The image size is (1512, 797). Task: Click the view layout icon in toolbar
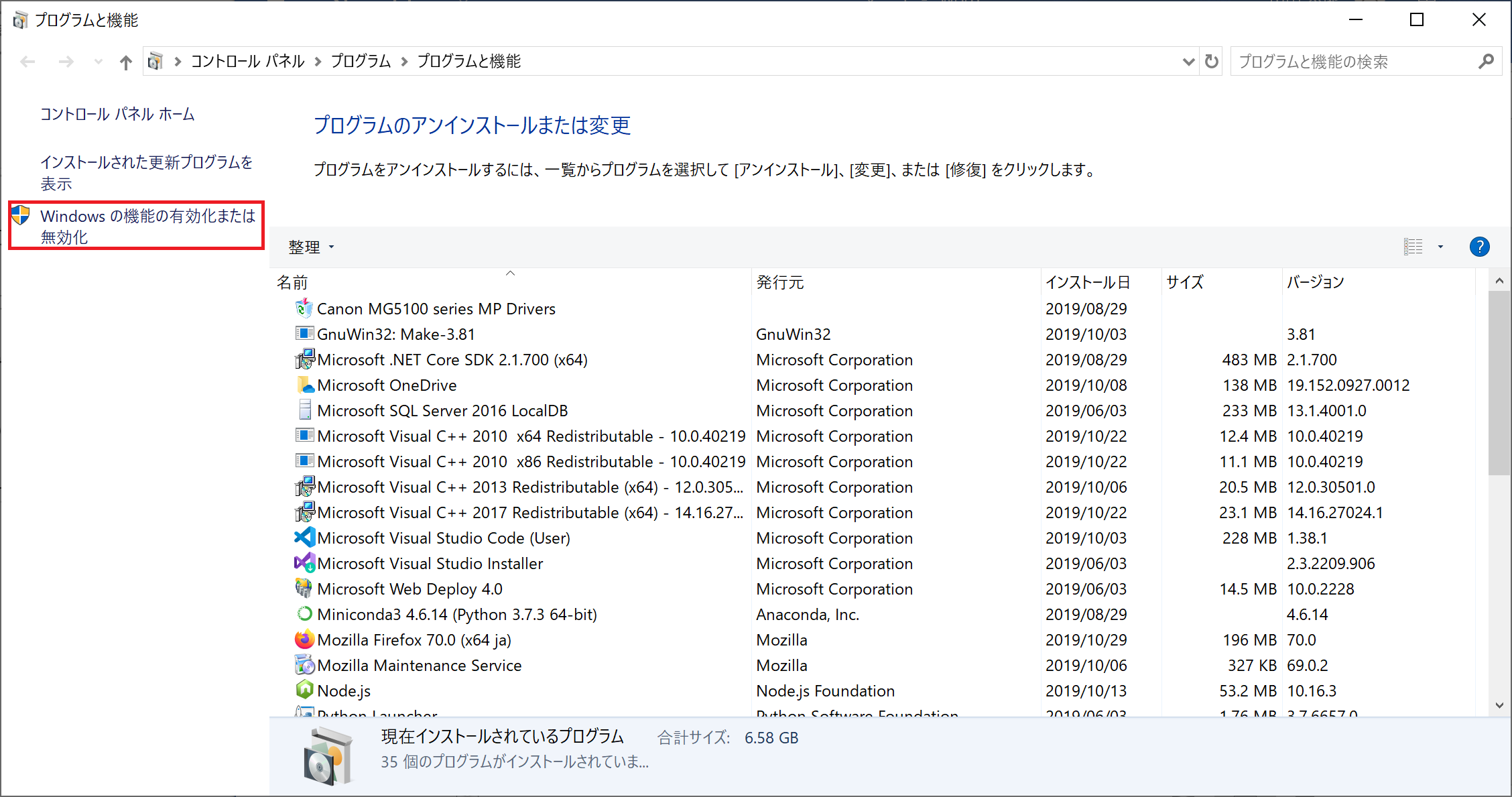1413,247
